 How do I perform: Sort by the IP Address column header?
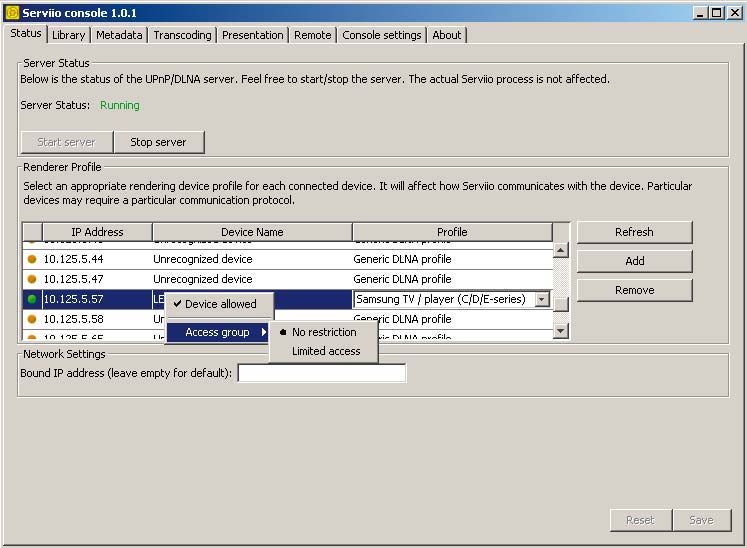point(97,232)
